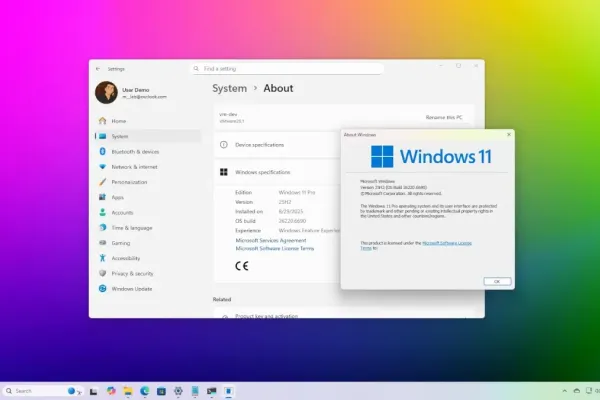Screen dimensions: 600x400
Task: Click the Settings back arrow
Action: pos(98,69)
